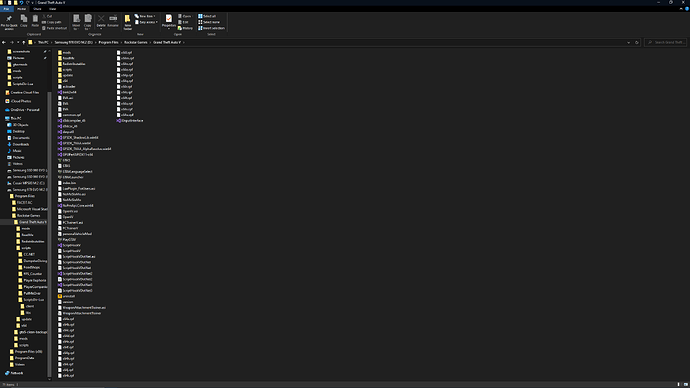Click the Forward navigation arrow
This screenshot has height=388, width=690.
tap(12, 43)
